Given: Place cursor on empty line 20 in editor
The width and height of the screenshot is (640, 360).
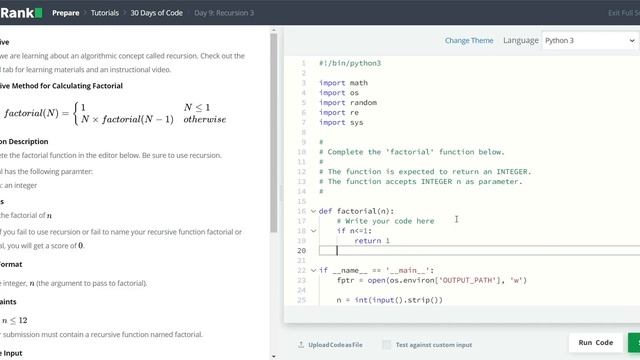Looking at the screenshot, I should pos(479,251).
